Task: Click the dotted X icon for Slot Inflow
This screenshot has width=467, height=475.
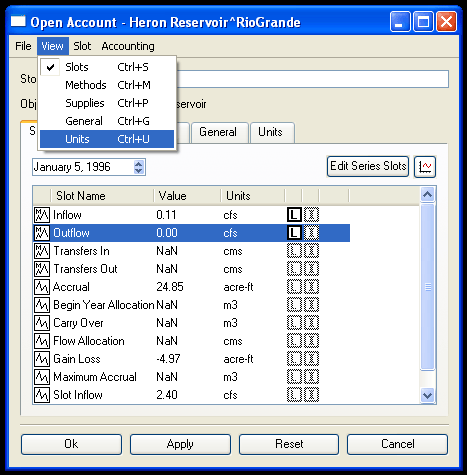Action: 311,395
